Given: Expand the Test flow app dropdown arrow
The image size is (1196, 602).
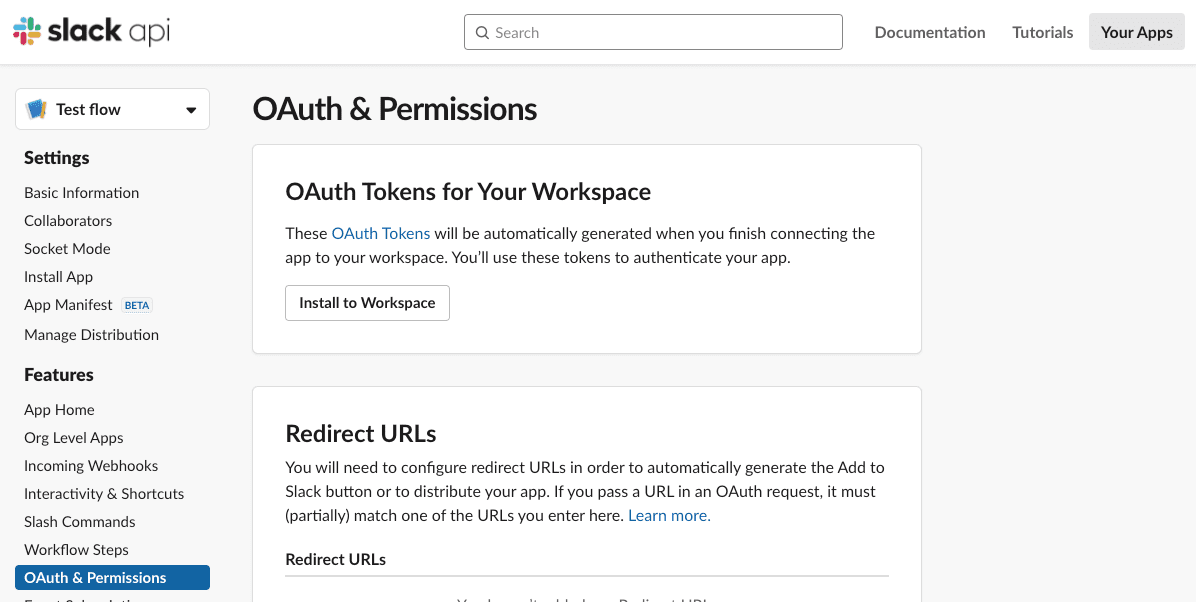Looking at the screenshot, I should (x=191, y=110).
